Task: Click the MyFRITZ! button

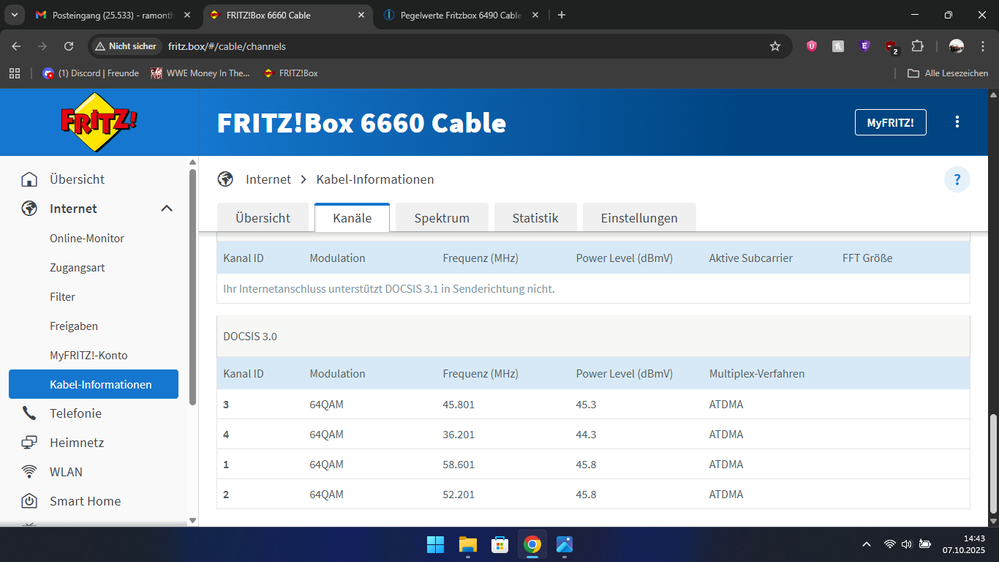Action: click(x=890, y=122)
